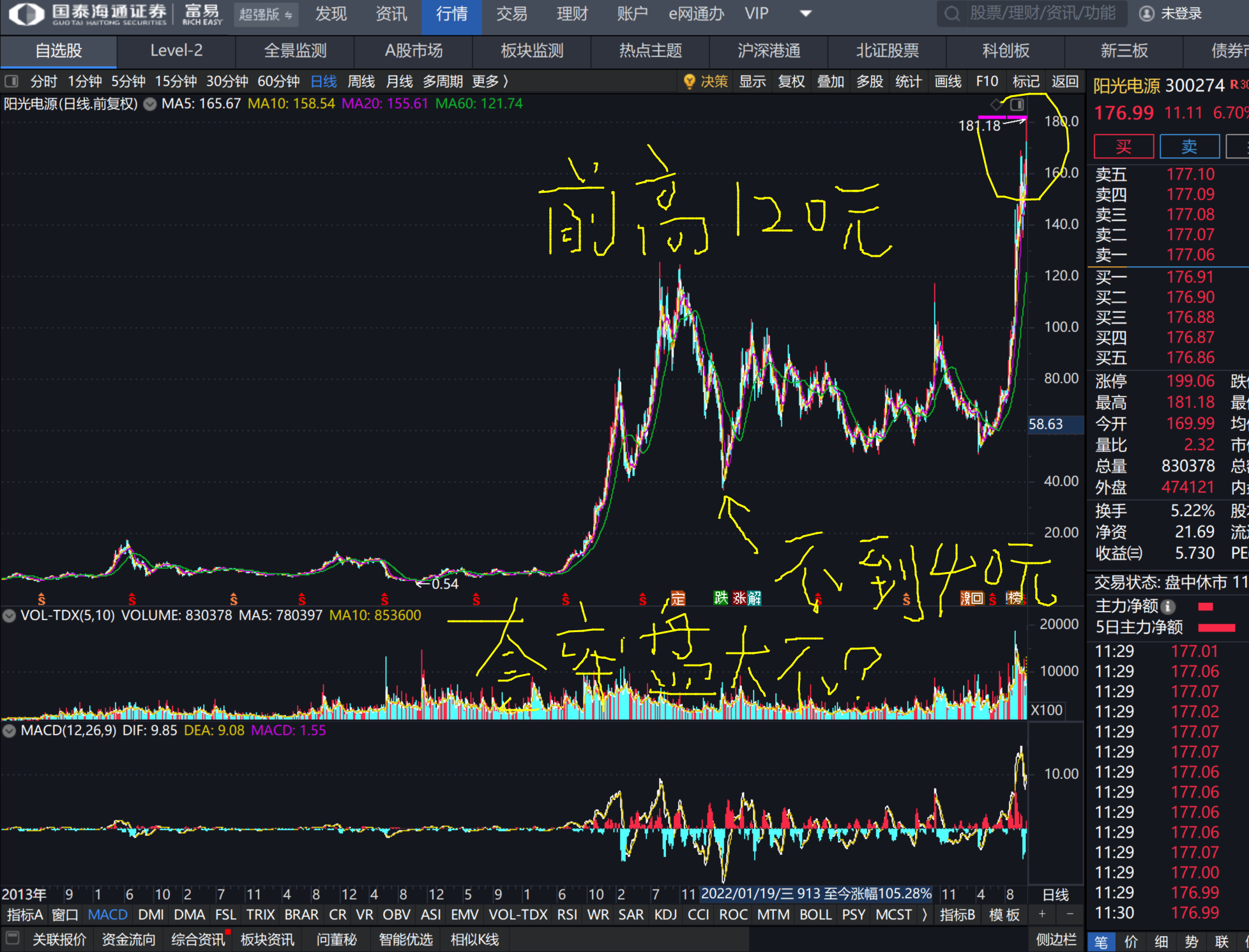The width and height of the screenshot is (1249, 952).
Task: Click the minus zoom-out chart button
Action: 1070,914
